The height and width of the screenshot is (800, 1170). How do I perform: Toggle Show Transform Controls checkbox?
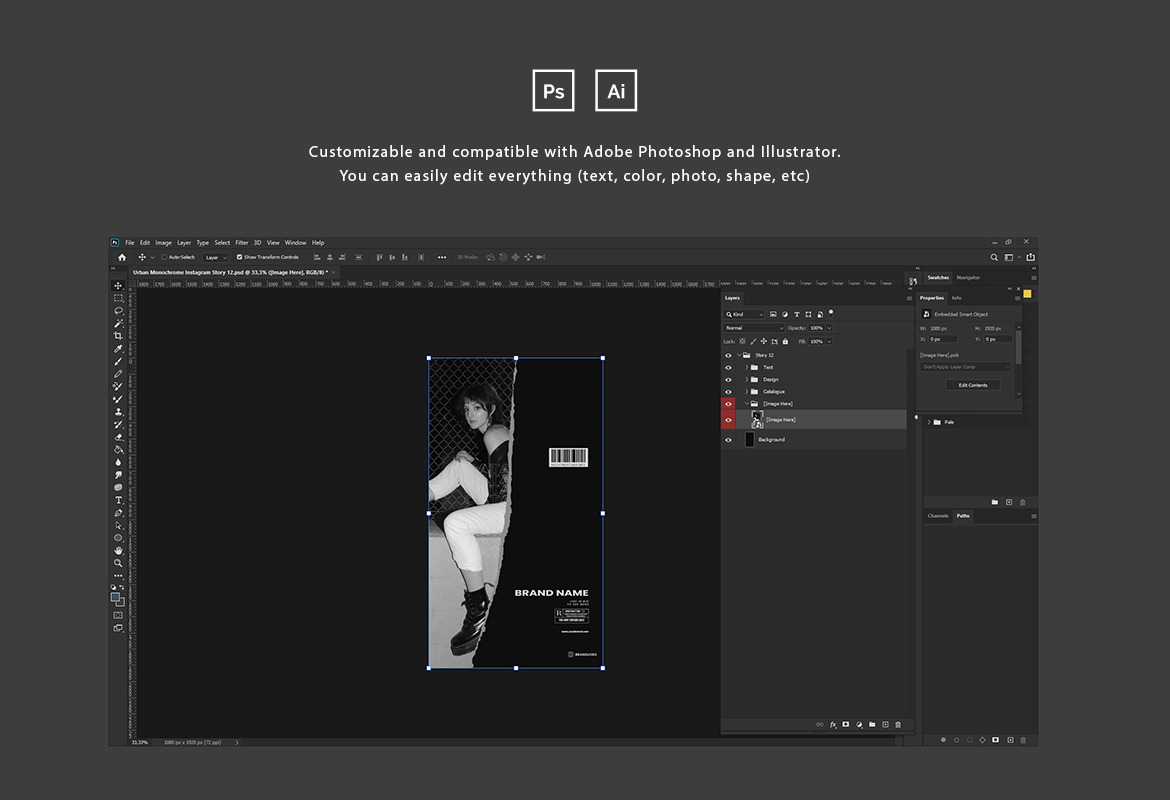pos(240,257)
